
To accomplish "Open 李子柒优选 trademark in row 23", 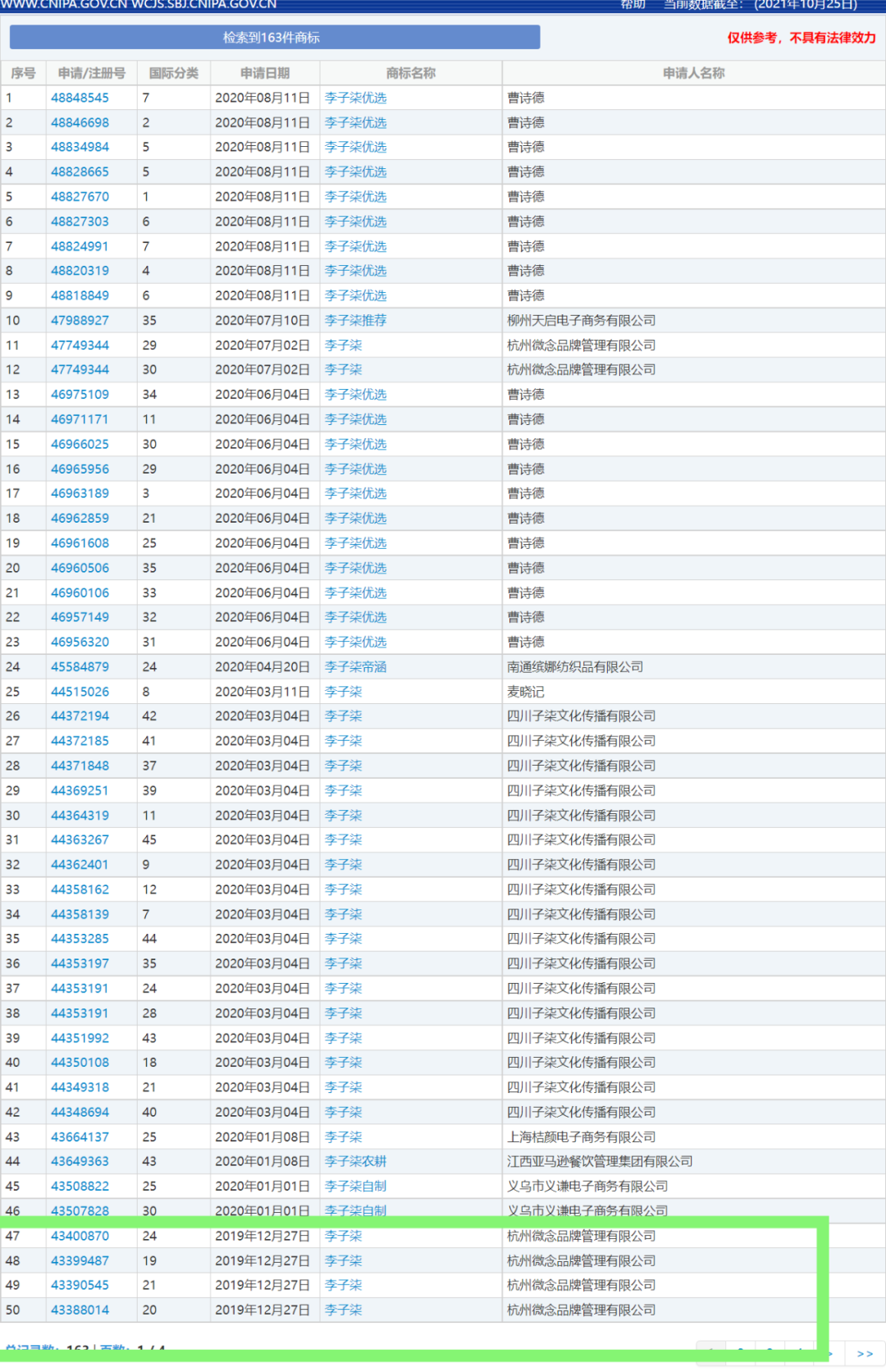I will point(355,643).
